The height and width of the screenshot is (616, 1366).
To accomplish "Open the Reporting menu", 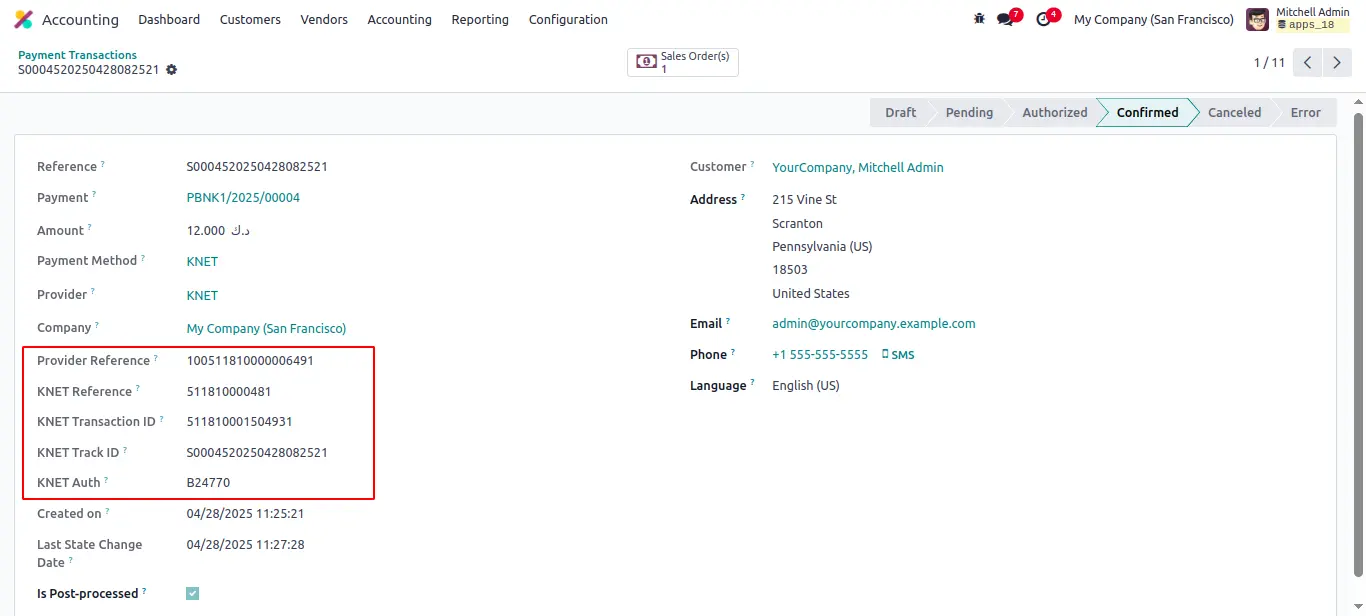I will tap(480, 19).
